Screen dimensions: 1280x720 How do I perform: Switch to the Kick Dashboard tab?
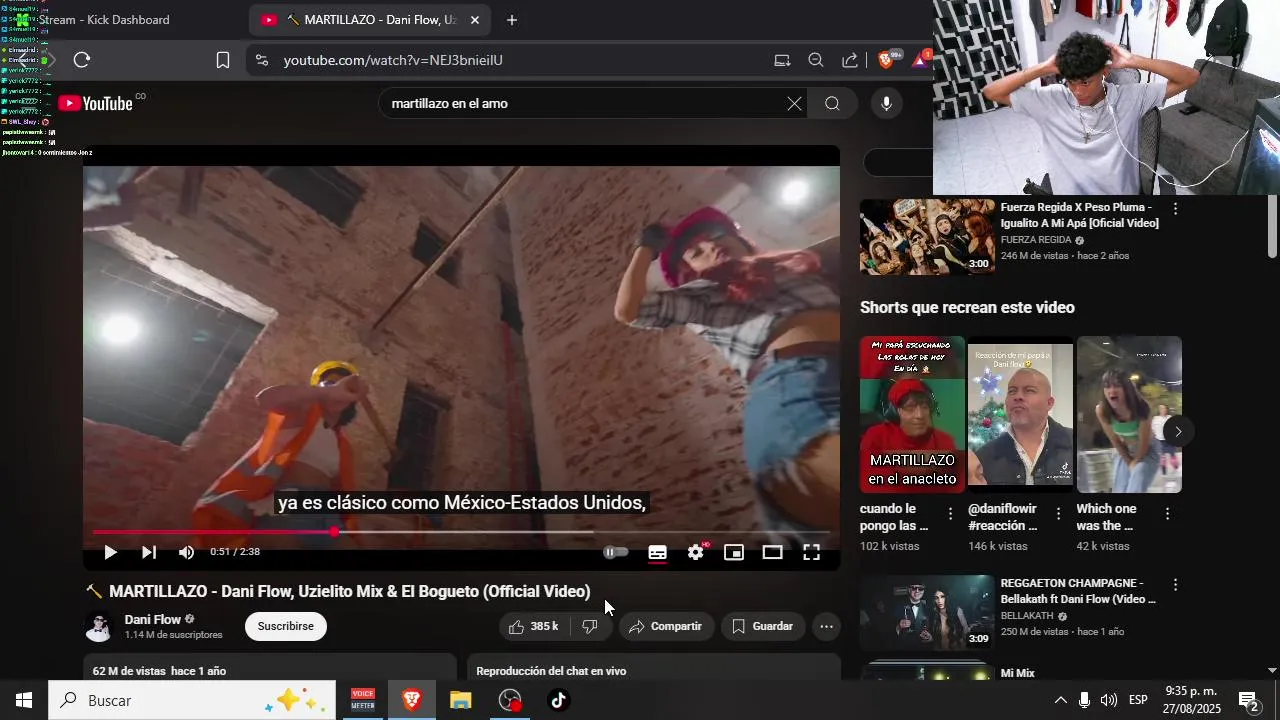point(104,20)
